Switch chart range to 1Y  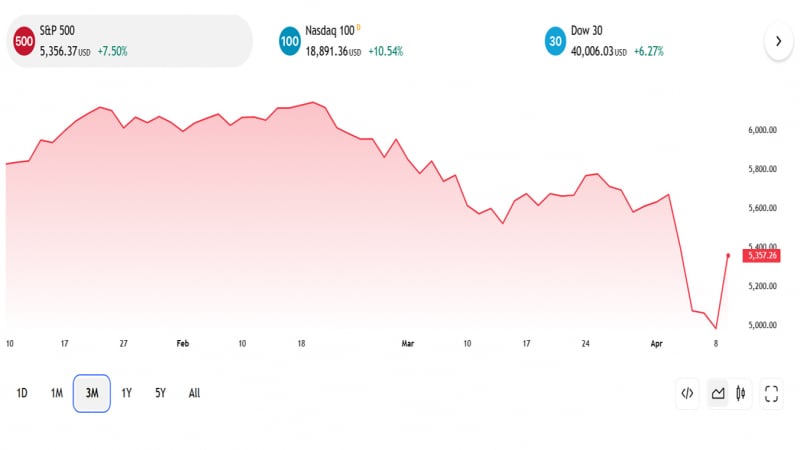coord(126,393)
